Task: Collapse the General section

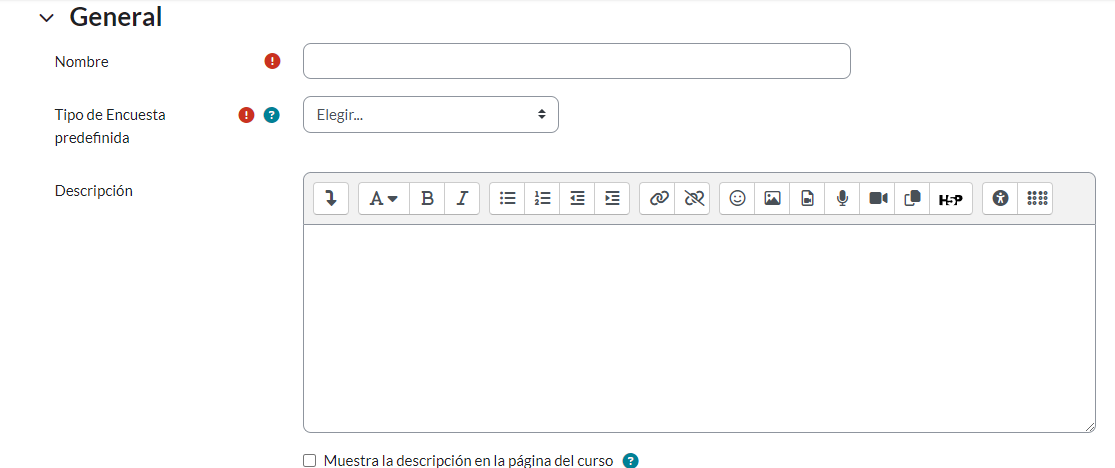Action: (x=46, y=18)
